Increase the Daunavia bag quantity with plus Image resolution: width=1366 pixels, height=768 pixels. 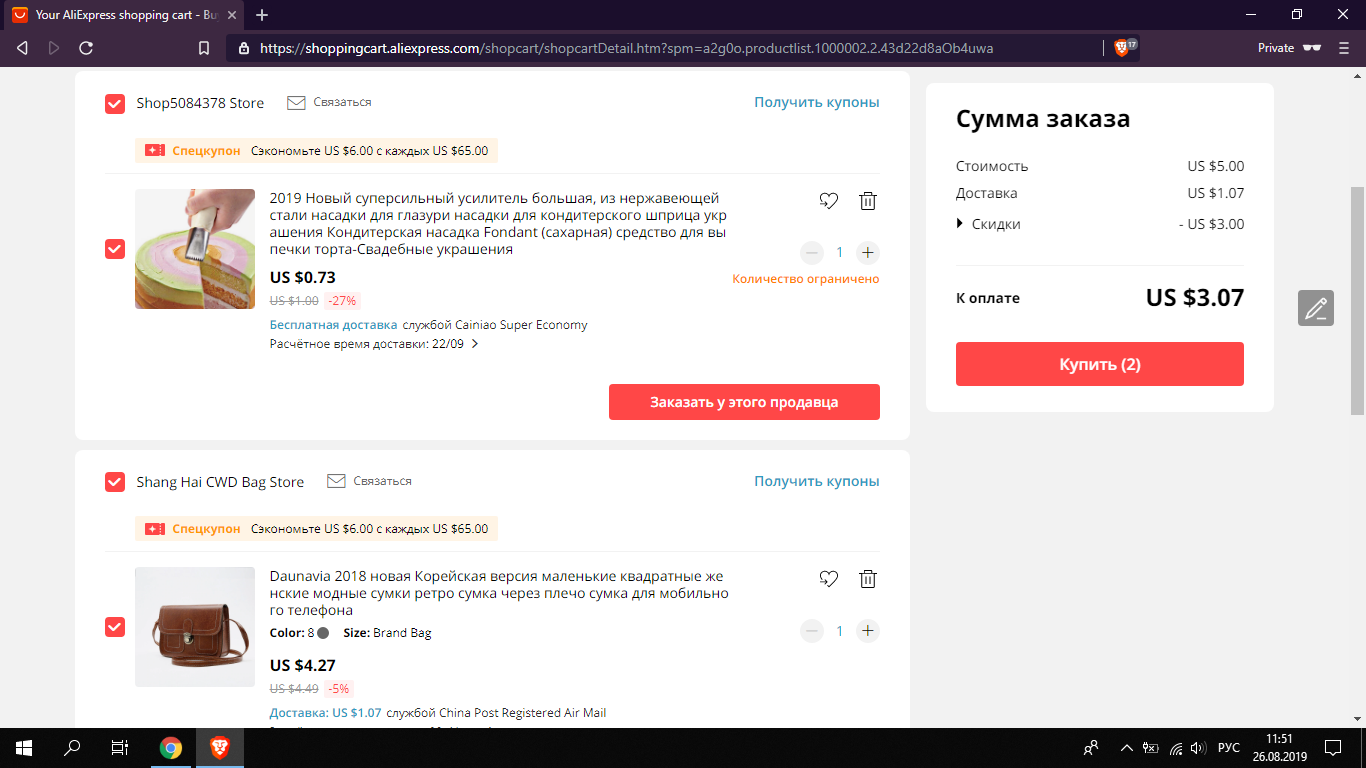(868, 631)
